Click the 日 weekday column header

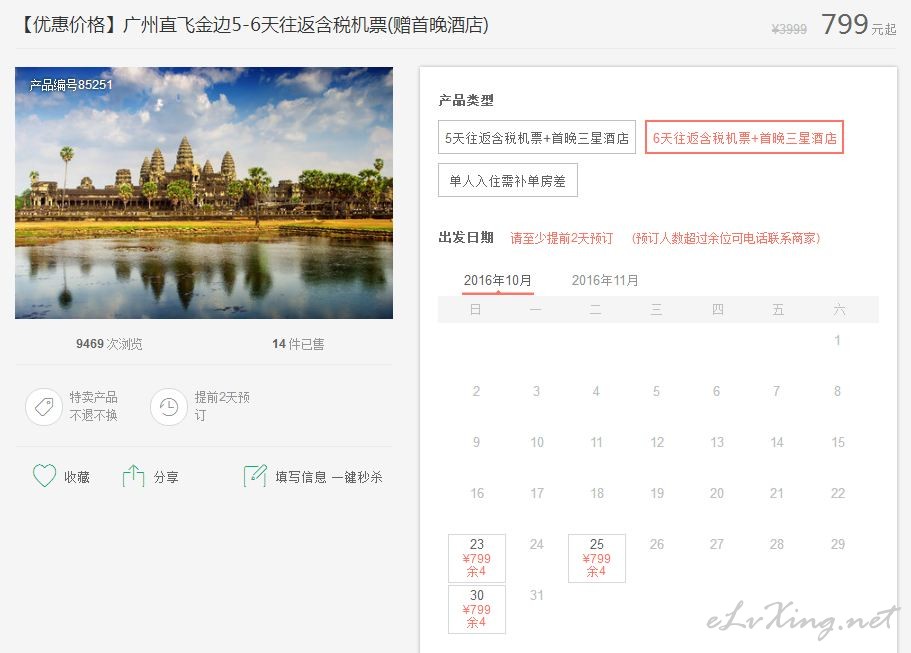click(475, 309)
